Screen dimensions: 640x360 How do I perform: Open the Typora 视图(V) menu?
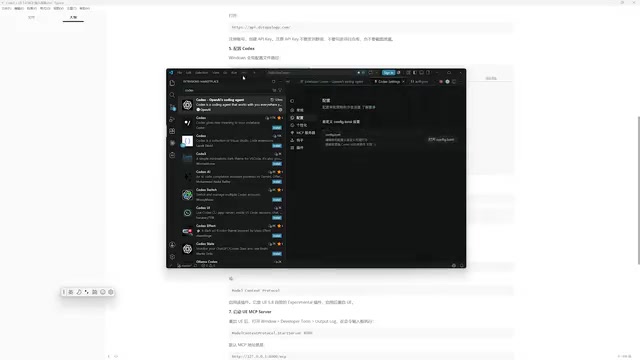tap(58, 8)
